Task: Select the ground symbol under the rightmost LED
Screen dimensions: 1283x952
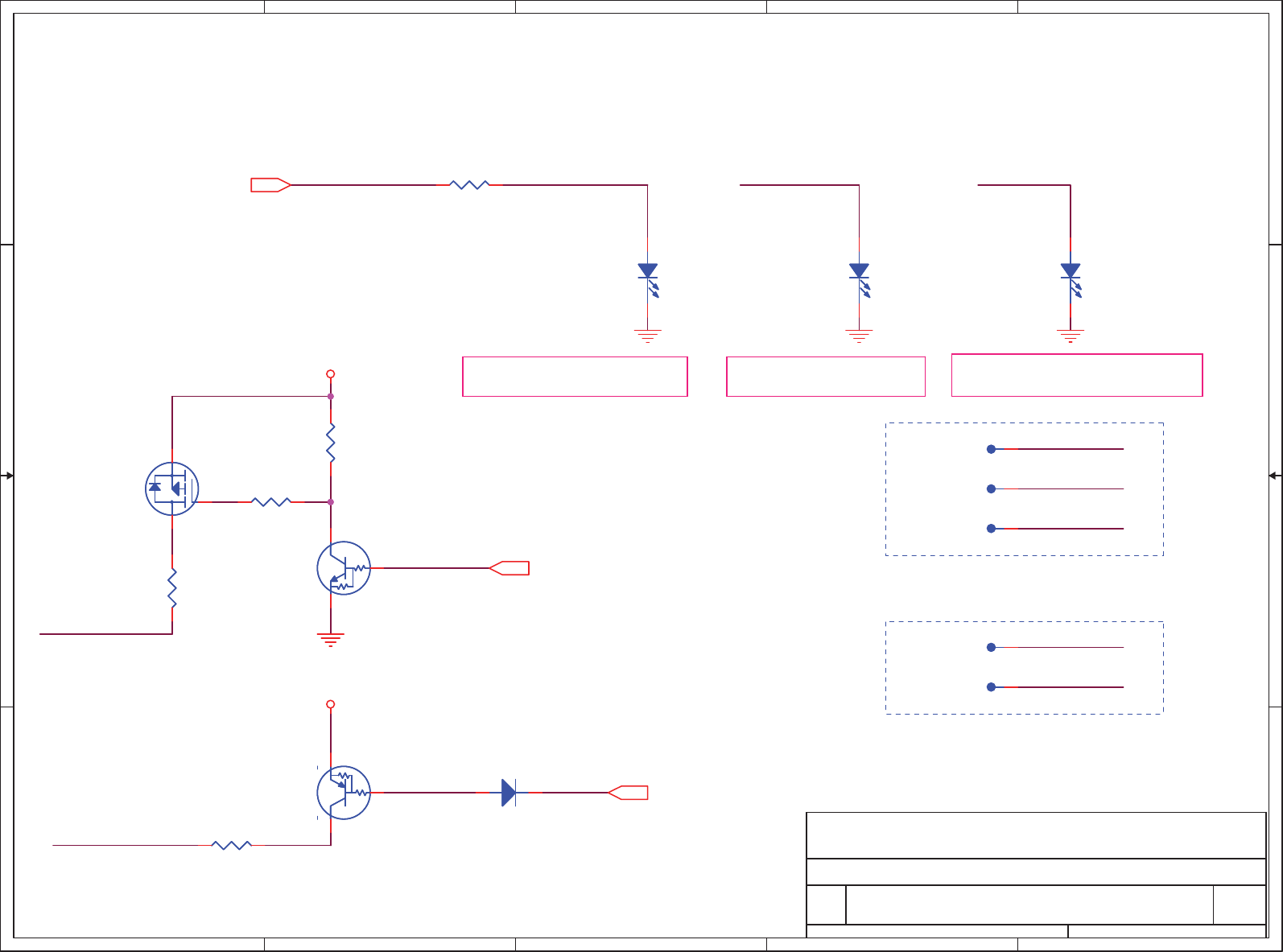Action: [x=1071, y=336]
